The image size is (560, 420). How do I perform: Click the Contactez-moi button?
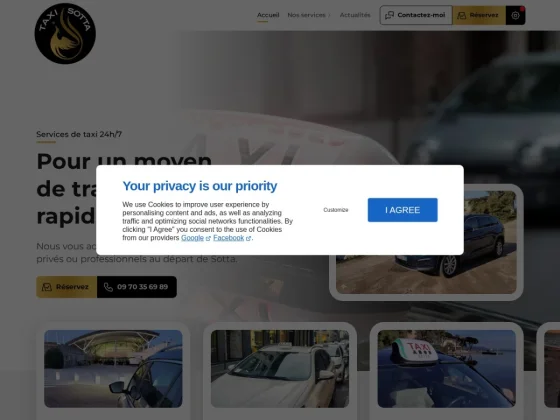(x=416, y=15)
